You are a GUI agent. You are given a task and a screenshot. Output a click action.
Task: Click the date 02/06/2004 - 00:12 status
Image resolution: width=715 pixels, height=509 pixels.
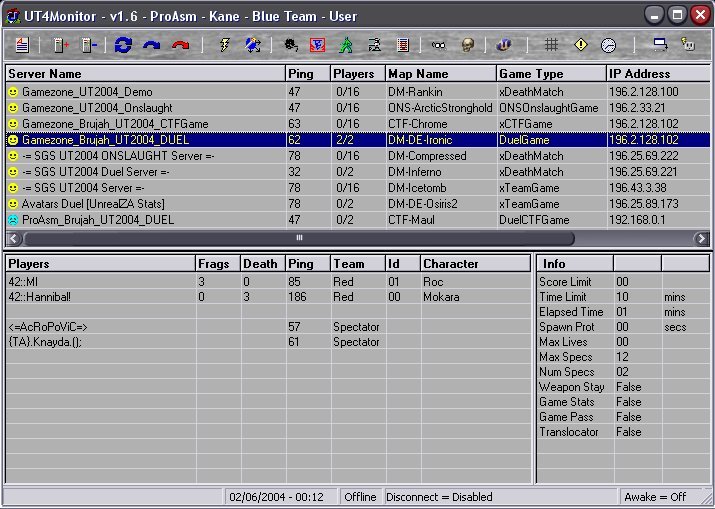pyautogui.click(x=280, y=497)
